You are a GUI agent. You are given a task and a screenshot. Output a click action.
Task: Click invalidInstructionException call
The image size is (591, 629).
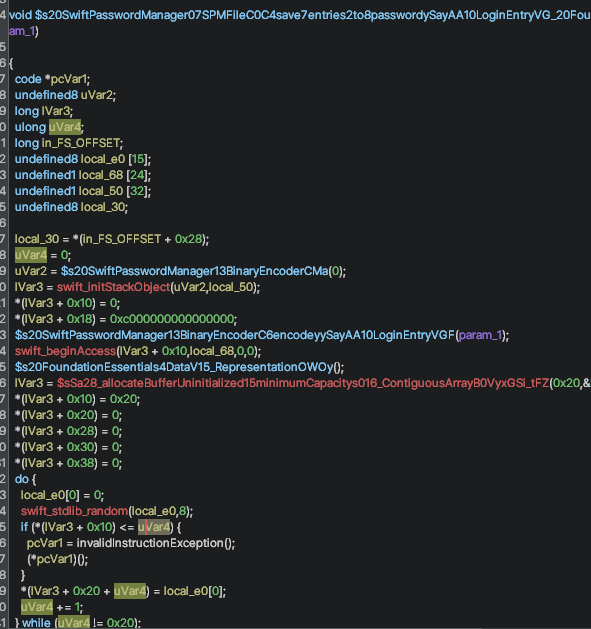[150, 543]
